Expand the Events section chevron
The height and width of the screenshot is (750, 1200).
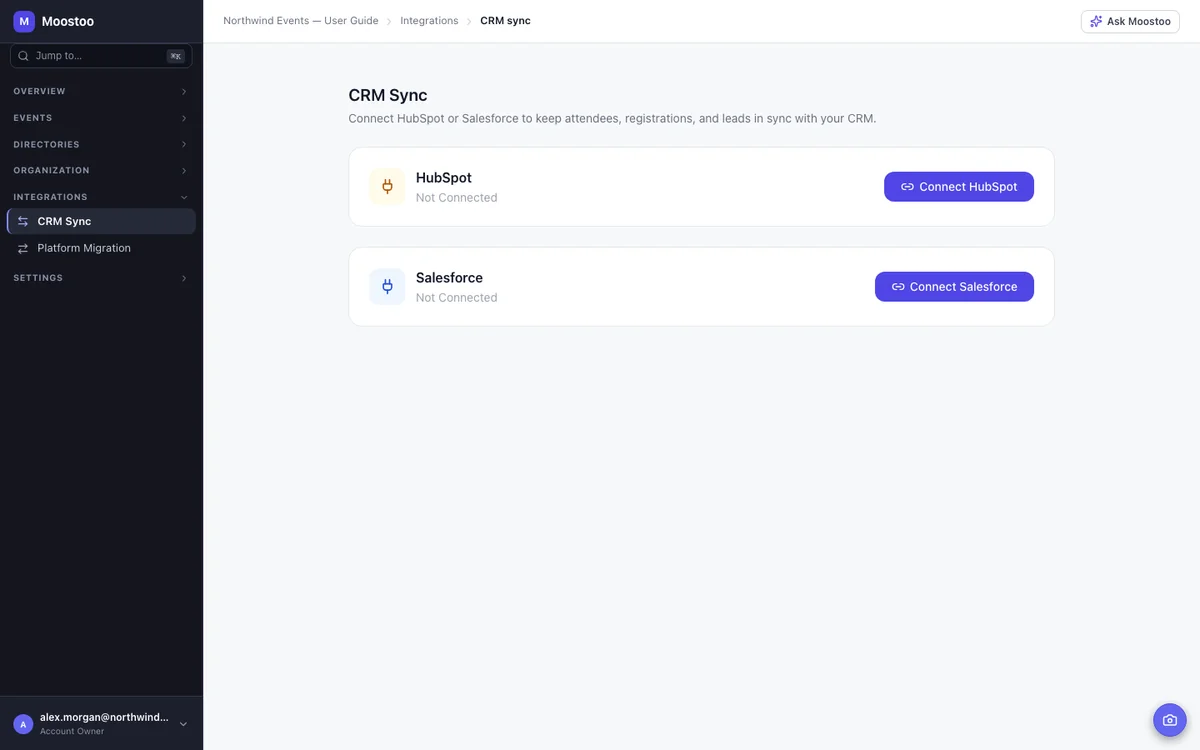coord(184,118)
